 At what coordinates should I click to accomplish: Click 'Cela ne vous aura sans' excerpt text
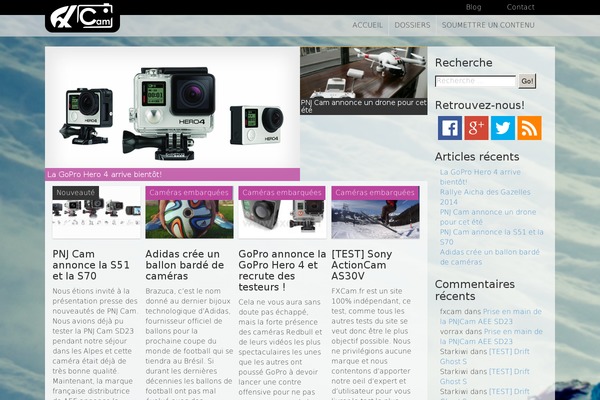point(279,302)
